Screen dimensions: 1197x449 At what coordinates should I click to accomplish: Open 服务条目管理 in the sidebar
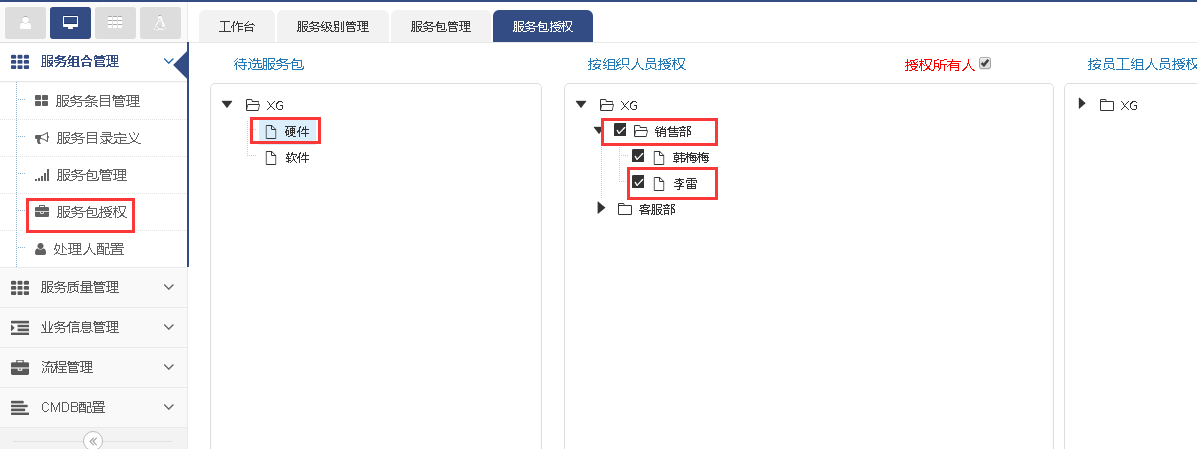pyautogui.click(x=97, y=101)
